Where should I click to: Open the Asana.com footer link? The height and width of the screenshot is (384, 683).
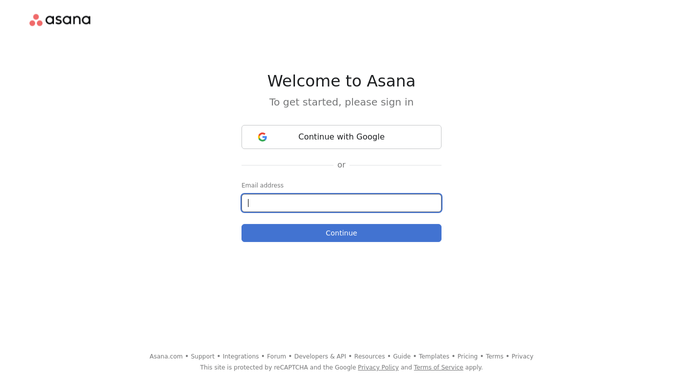[166, 356]
